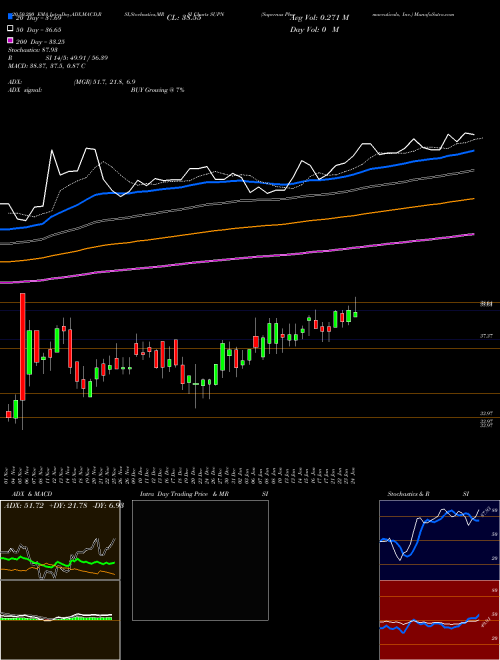
Task: Open the blue Stochastics mini chart
Action: (x=439, y=540)
